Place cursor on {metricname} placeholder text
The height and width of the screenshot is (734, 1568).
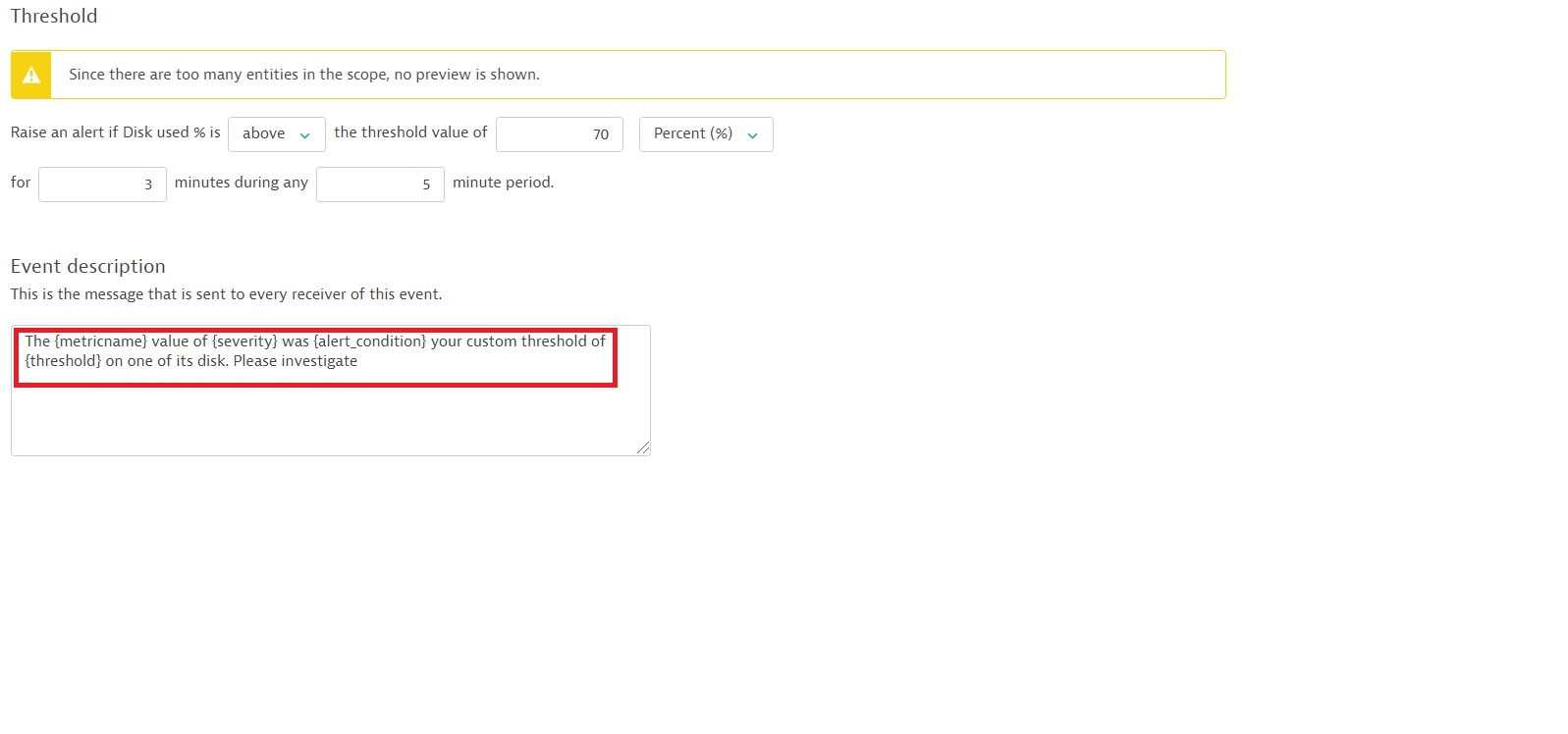pyautogui.click(x=101, y=341)
